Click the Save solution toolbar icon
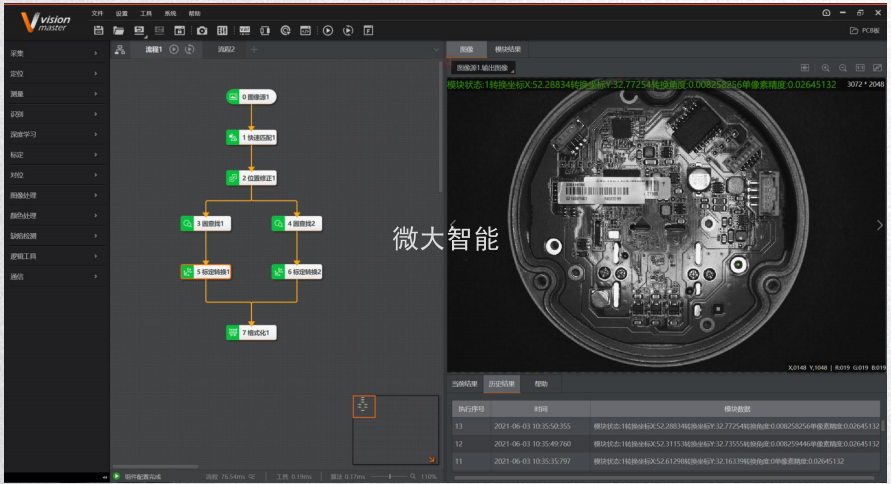This screenshot has height=484, width=891. pos(98,31)
